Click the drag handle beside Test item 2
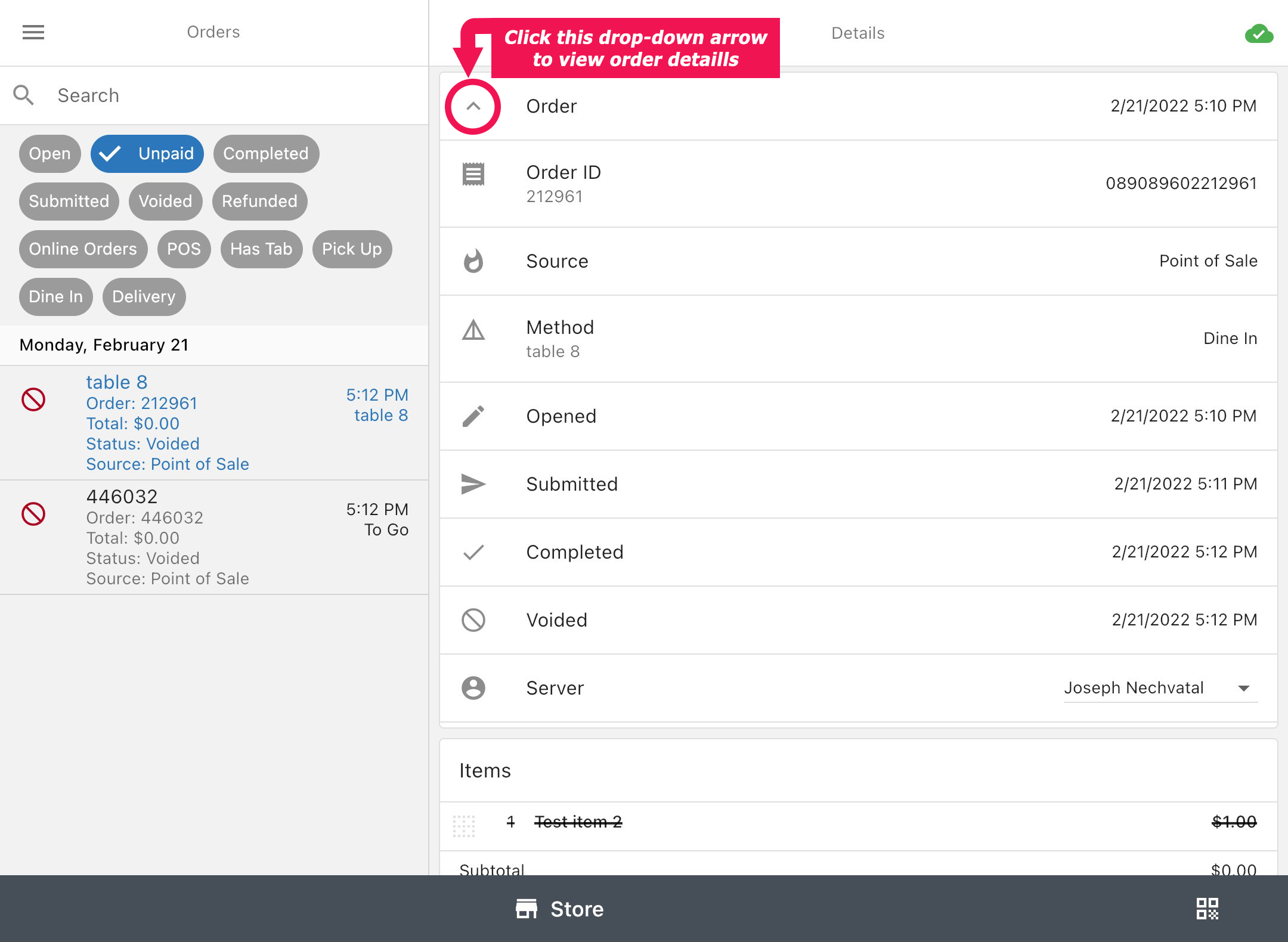Screen dimensions: 1288x942 pyautogui.click(x=464, y=825)
